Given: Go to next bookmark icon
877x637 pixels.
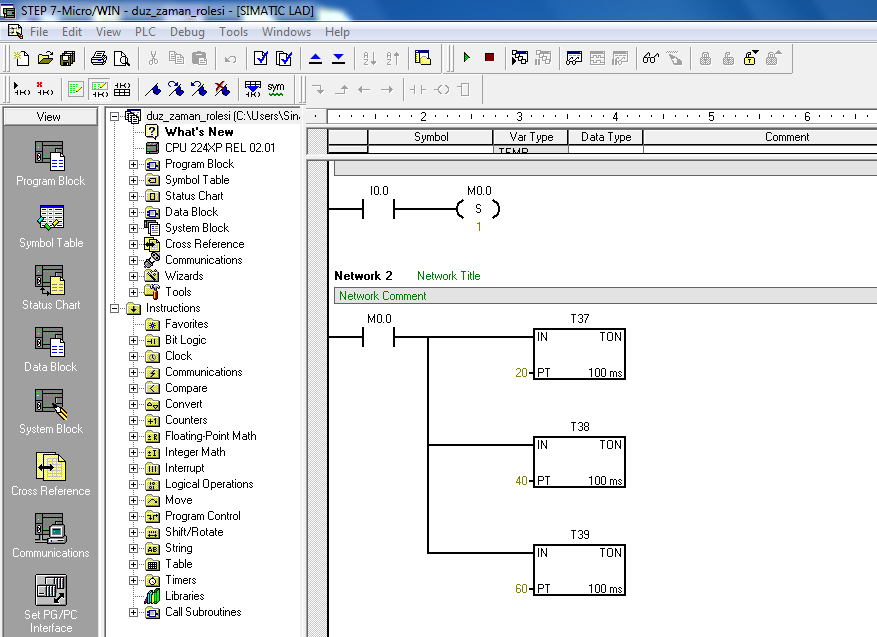Looking at the screenshot, I should pos(176,89).
